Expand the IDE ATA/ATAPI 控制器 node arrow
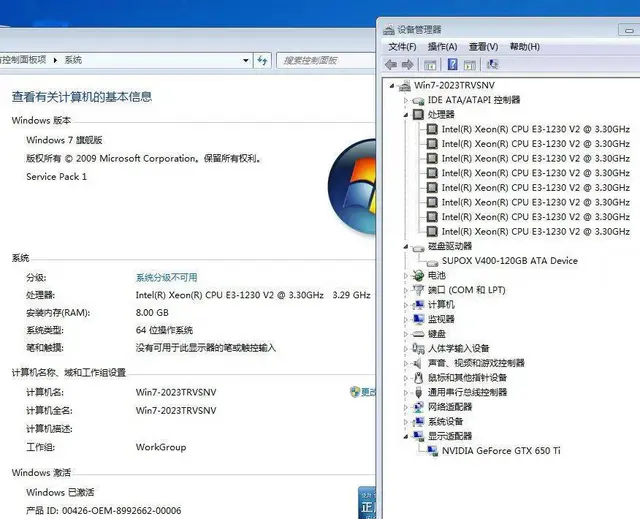The height and width of the screenshot is (519, 640). [x=406, y=100]
